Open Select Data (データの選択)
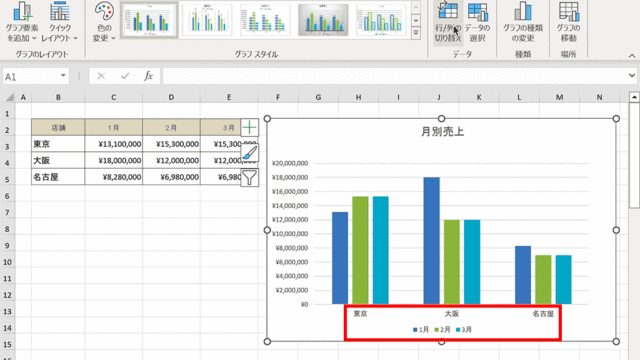The width and height of the screenshot is (640, 360). tap(477, 22)
